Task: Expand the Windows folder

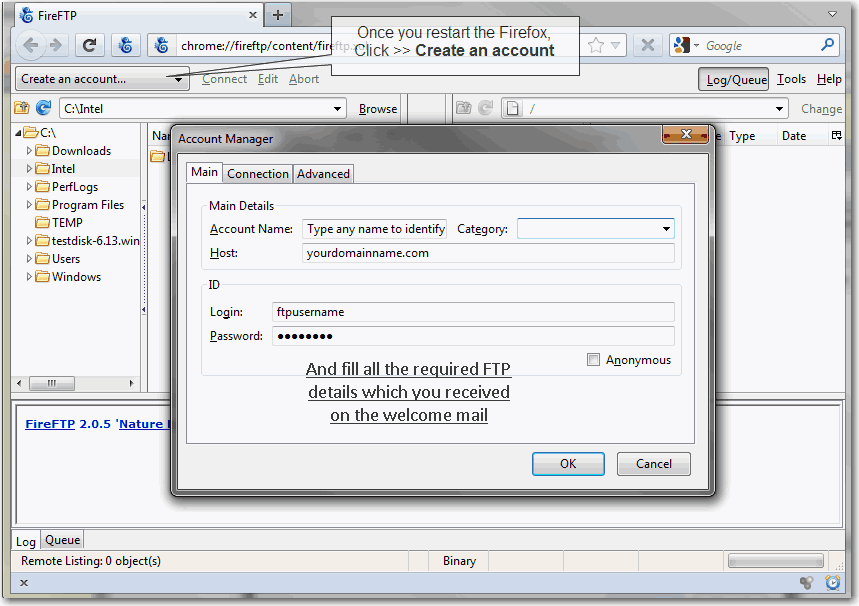Action: pos(29,277)
